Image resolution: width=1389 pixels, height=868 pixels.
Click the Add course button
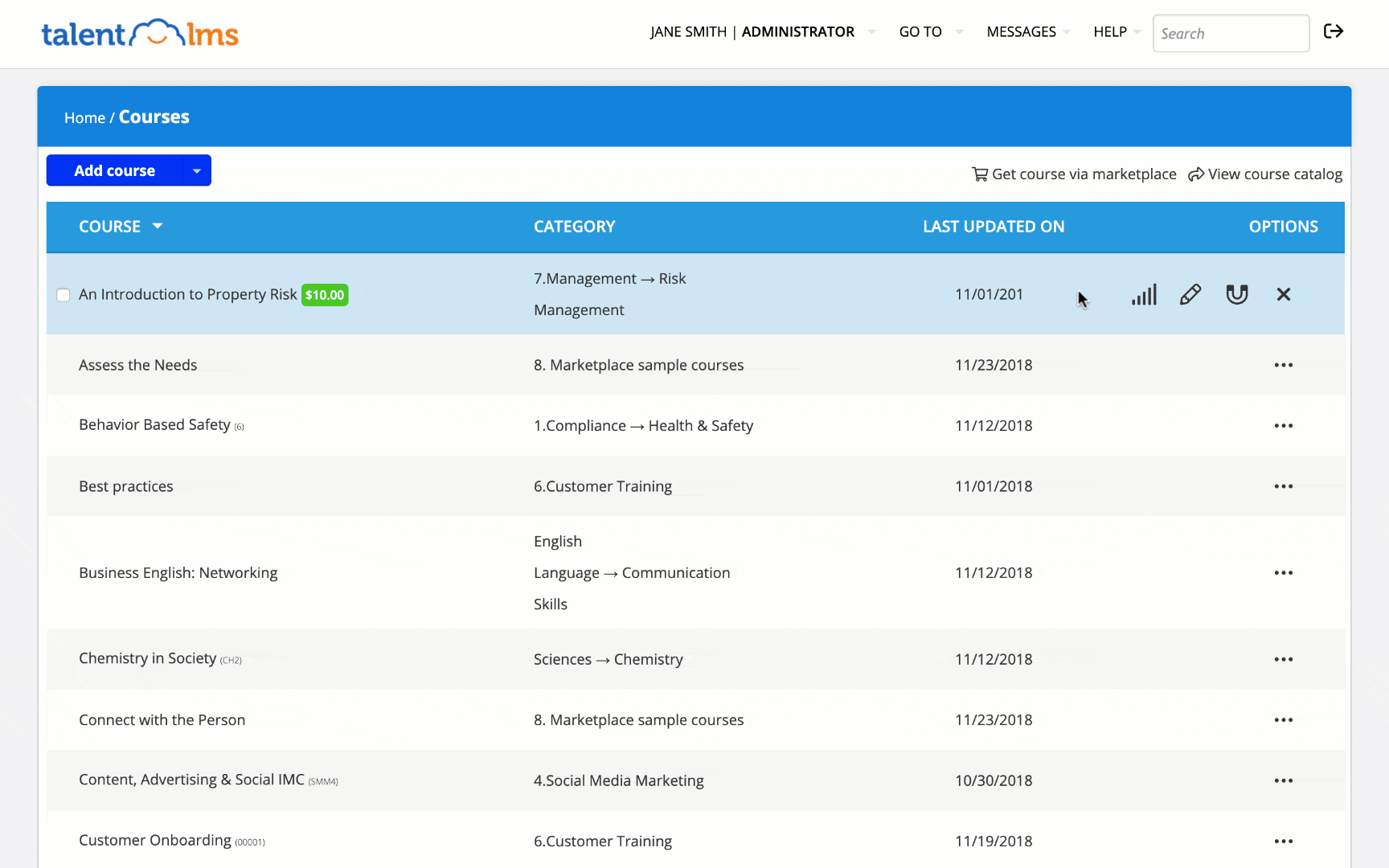115,170
